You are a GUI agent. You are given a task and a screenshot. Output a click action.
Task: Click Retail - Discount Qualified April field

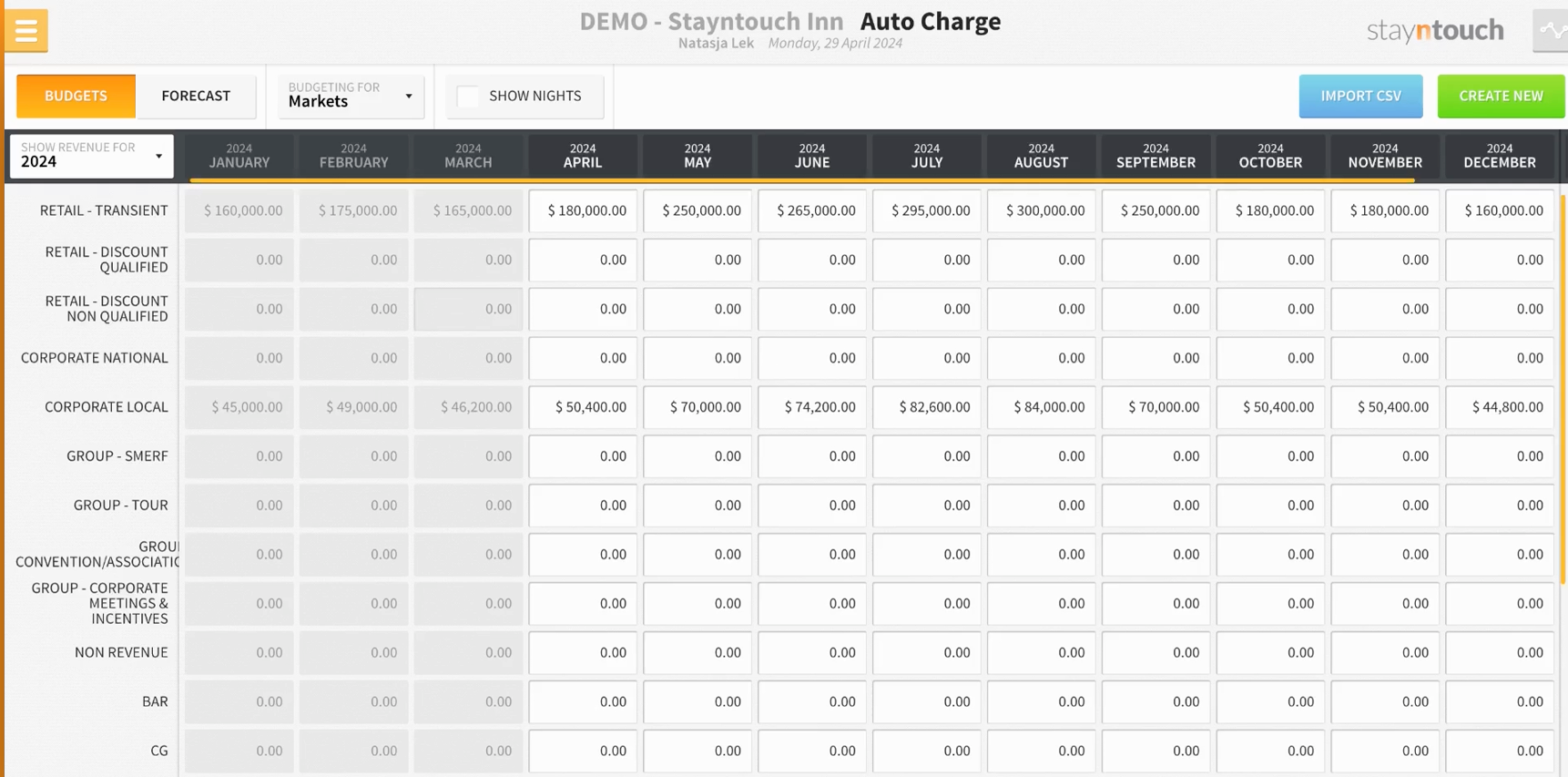(x=583, y=260)
